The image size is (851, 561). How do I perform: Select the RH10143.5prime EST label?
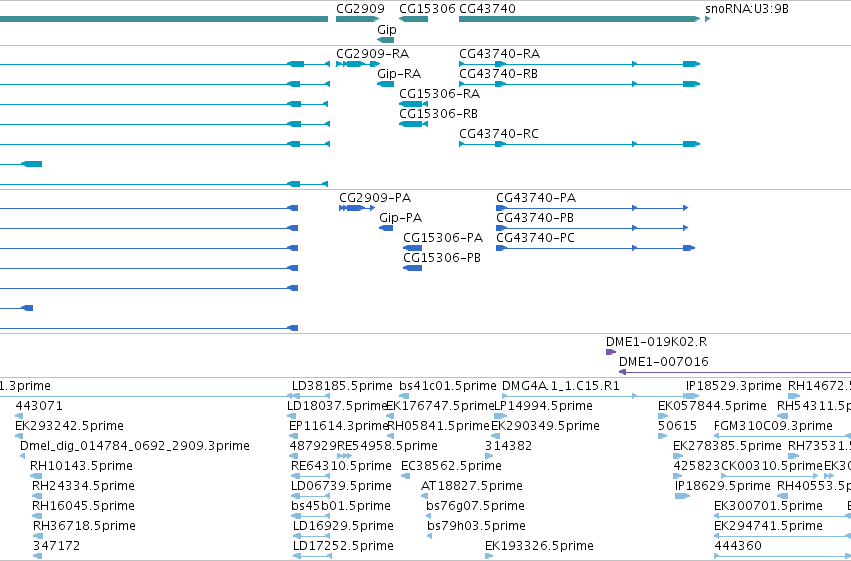point(81,466)
